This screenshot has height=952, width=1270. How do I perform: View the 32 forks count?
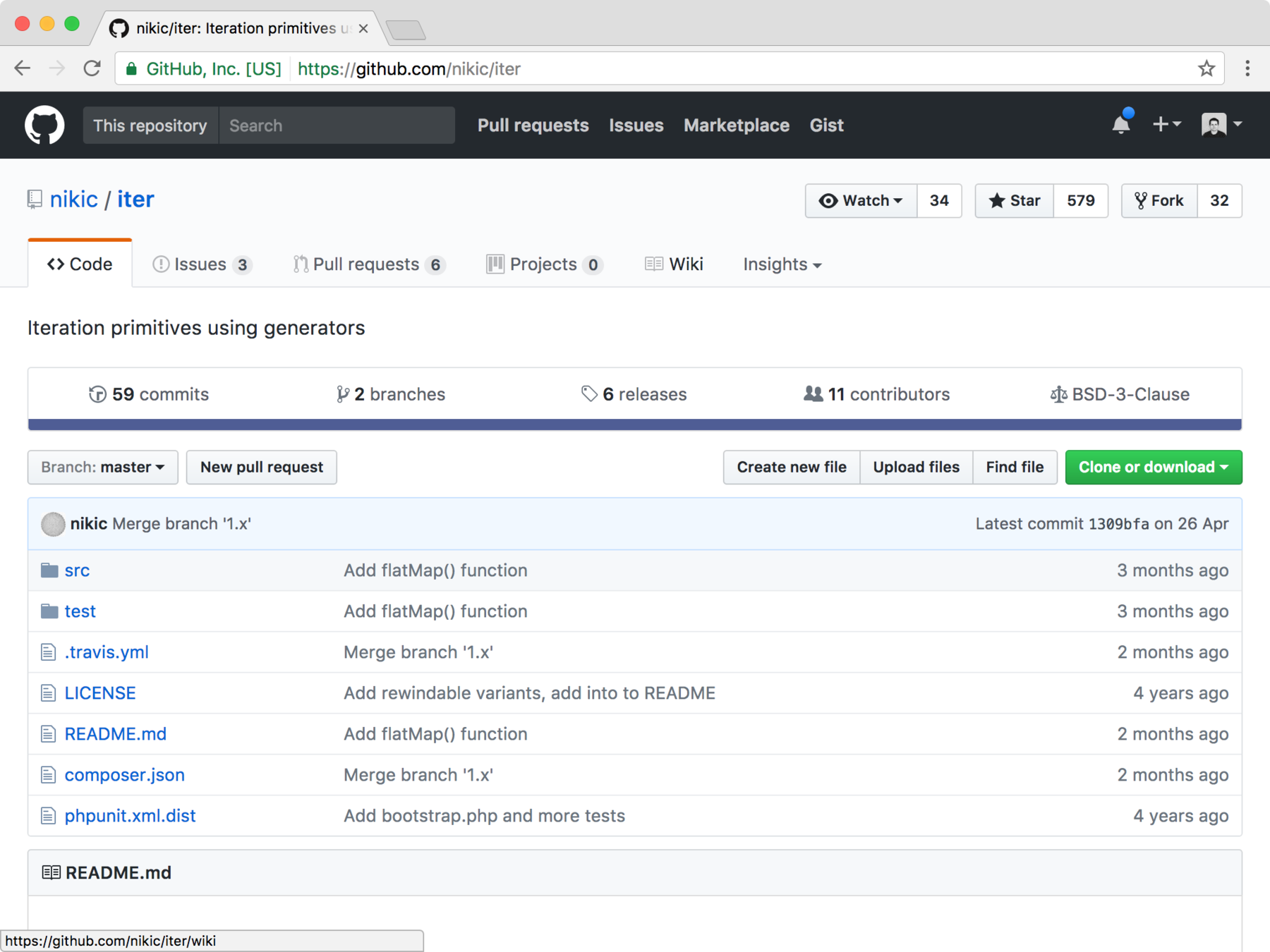point(1219,201)
